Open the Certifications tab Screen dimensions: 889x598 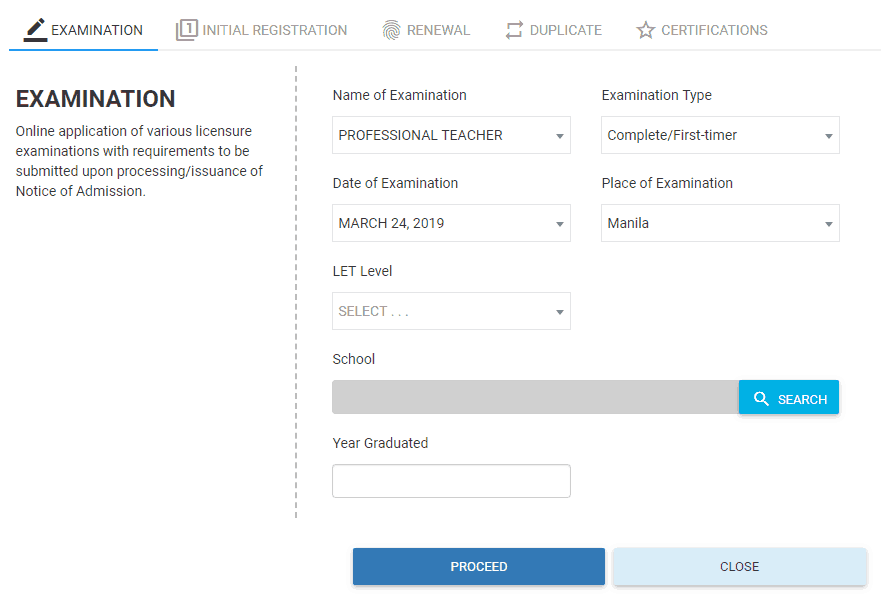(702, 29)
